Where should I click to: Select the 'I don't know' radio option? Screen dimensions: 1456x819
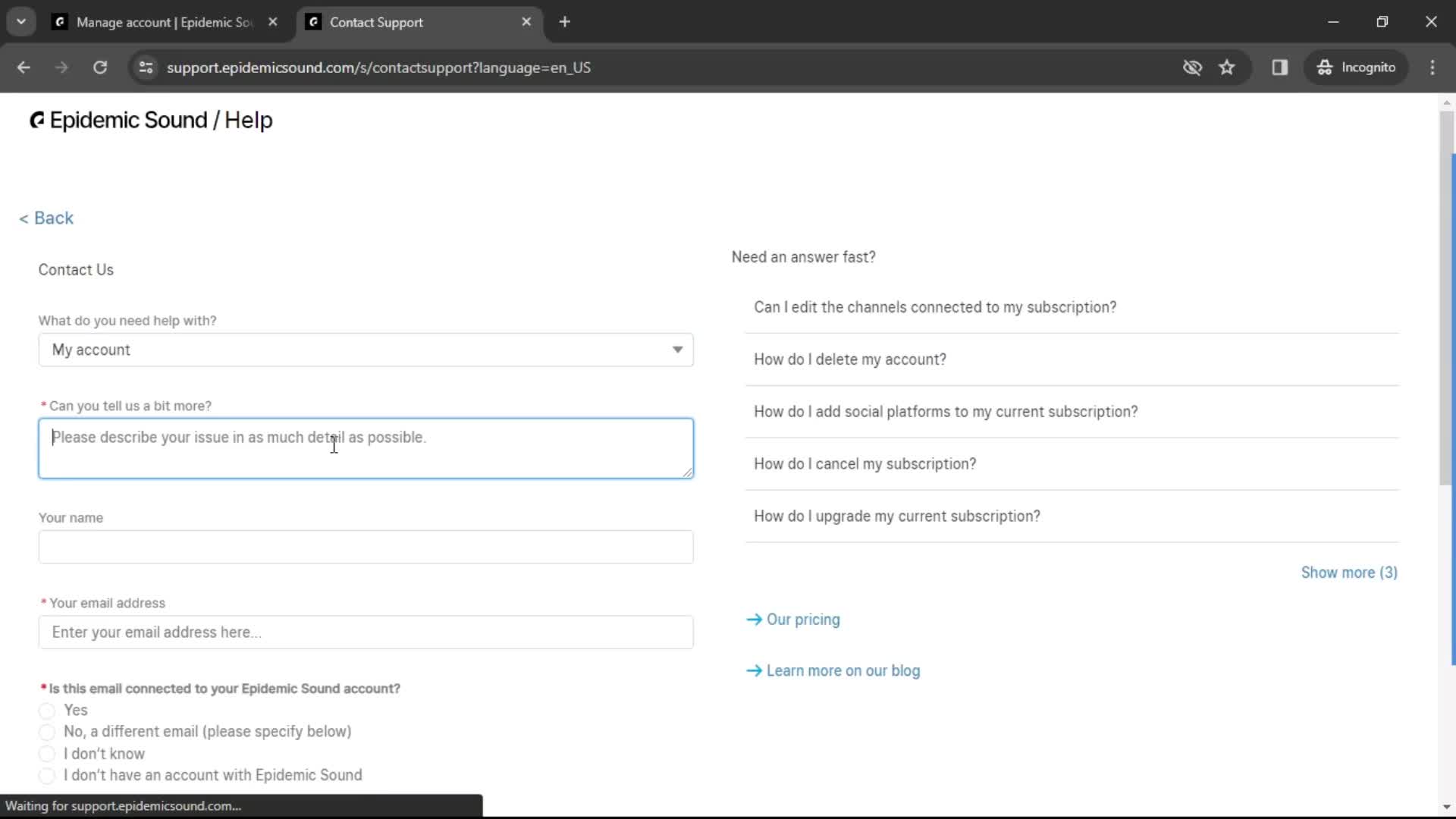pos(47,755)
